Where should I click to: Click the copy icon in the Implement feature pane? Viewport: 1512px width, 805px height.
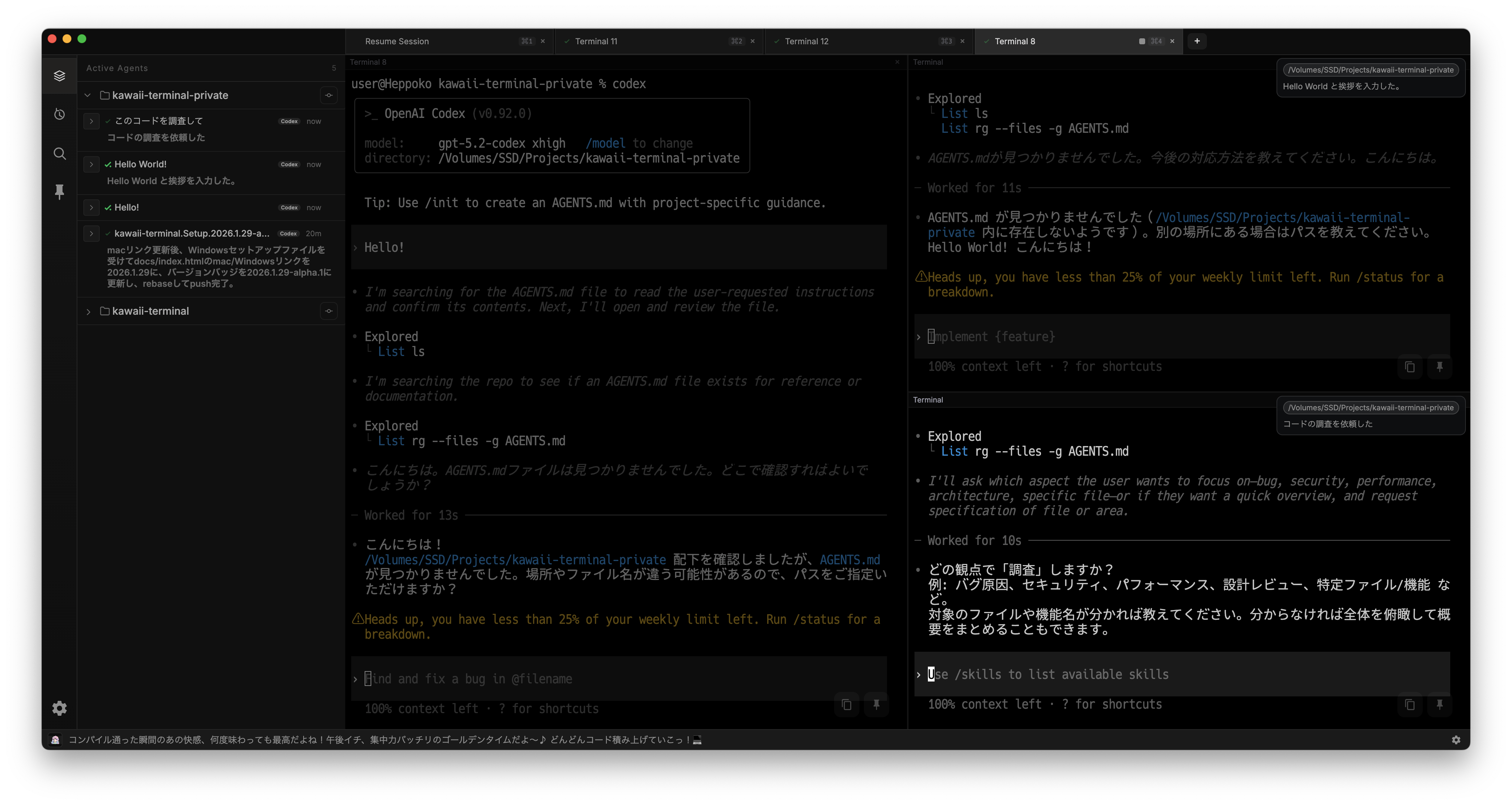1410,367
